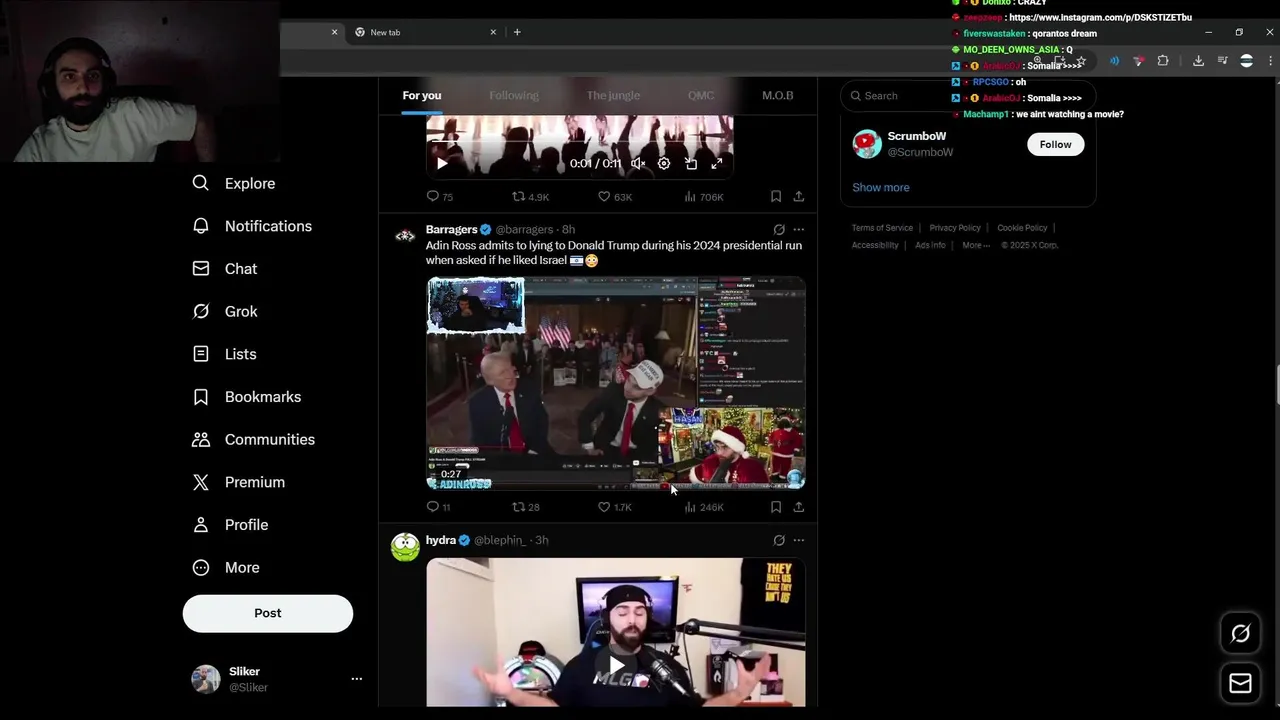Open Communities in the sidebar
This screenshot has width=1280, height=720.
tap(254, 439)
